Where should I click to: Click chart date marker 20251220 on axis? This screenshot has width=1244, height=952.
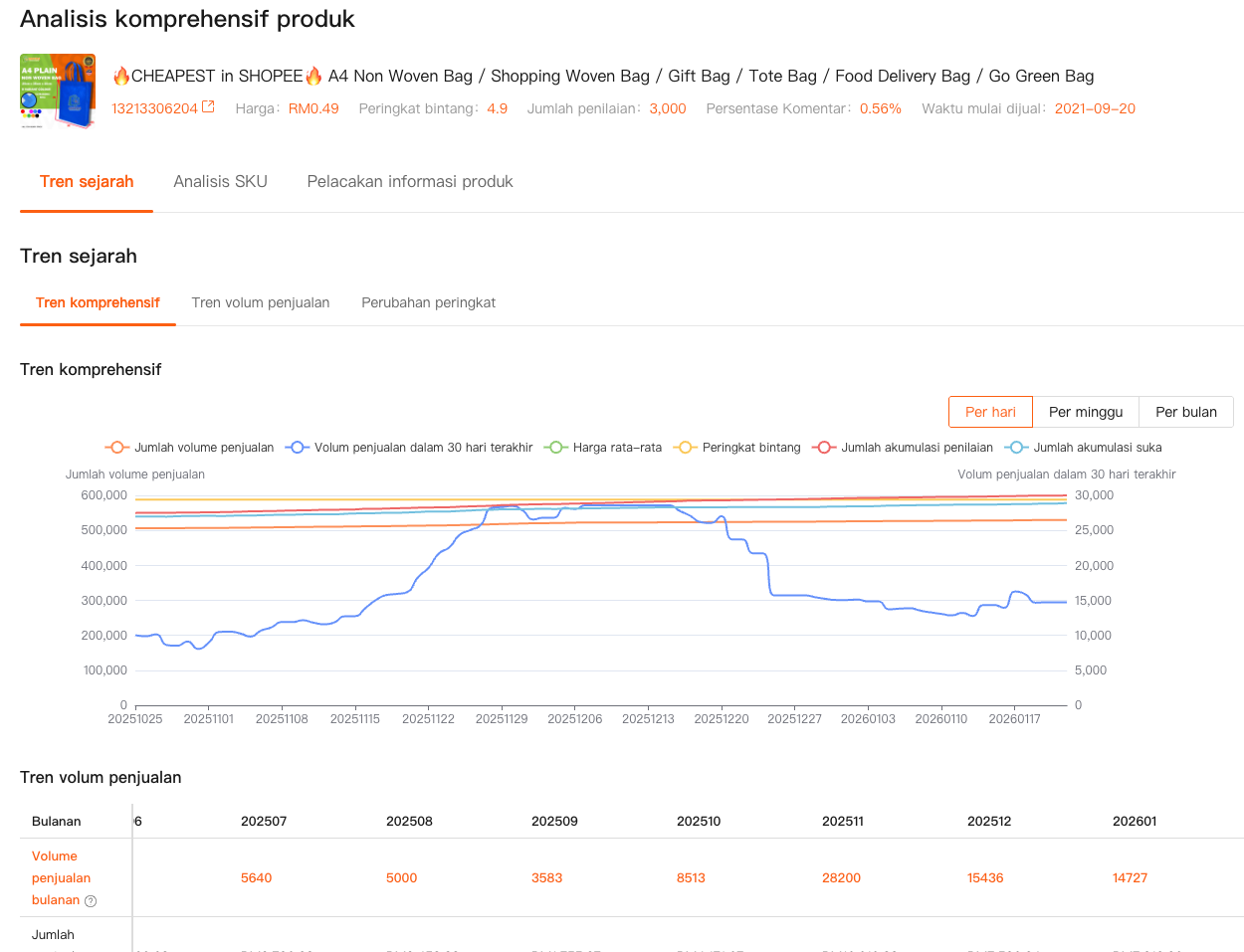point(722,718)
